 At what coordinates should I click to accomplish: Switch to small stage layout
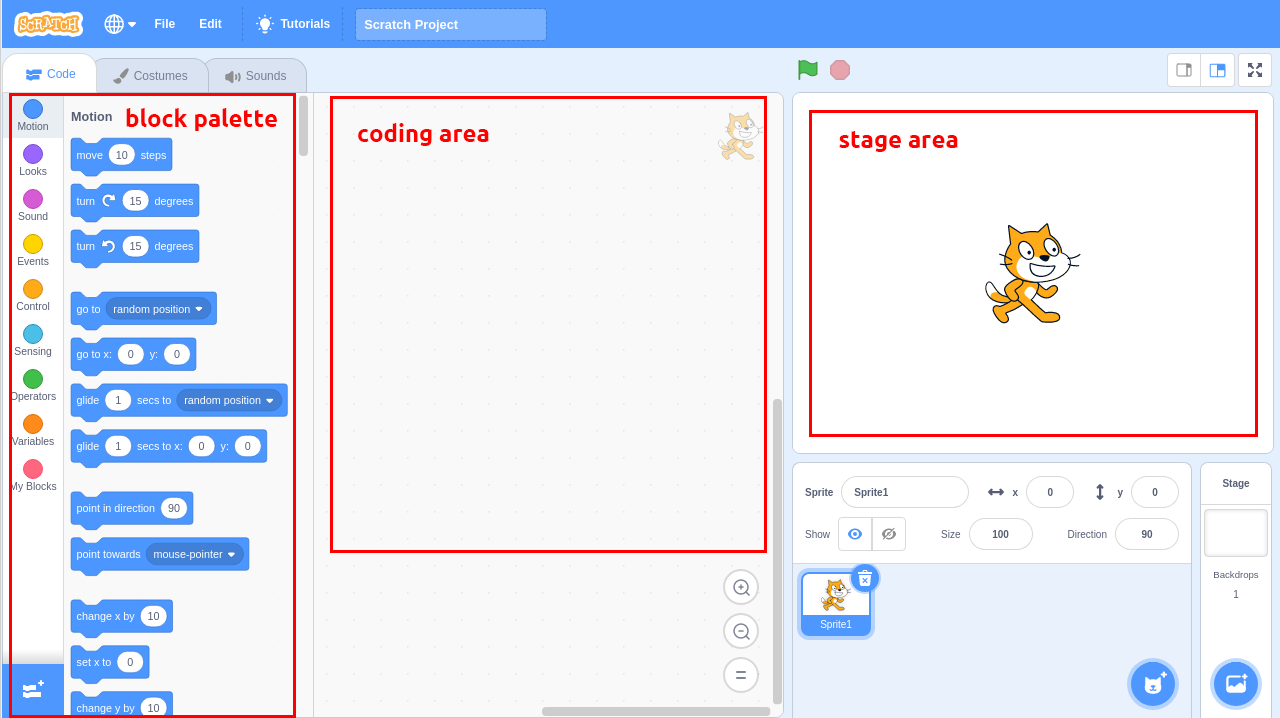(1184, 70)
